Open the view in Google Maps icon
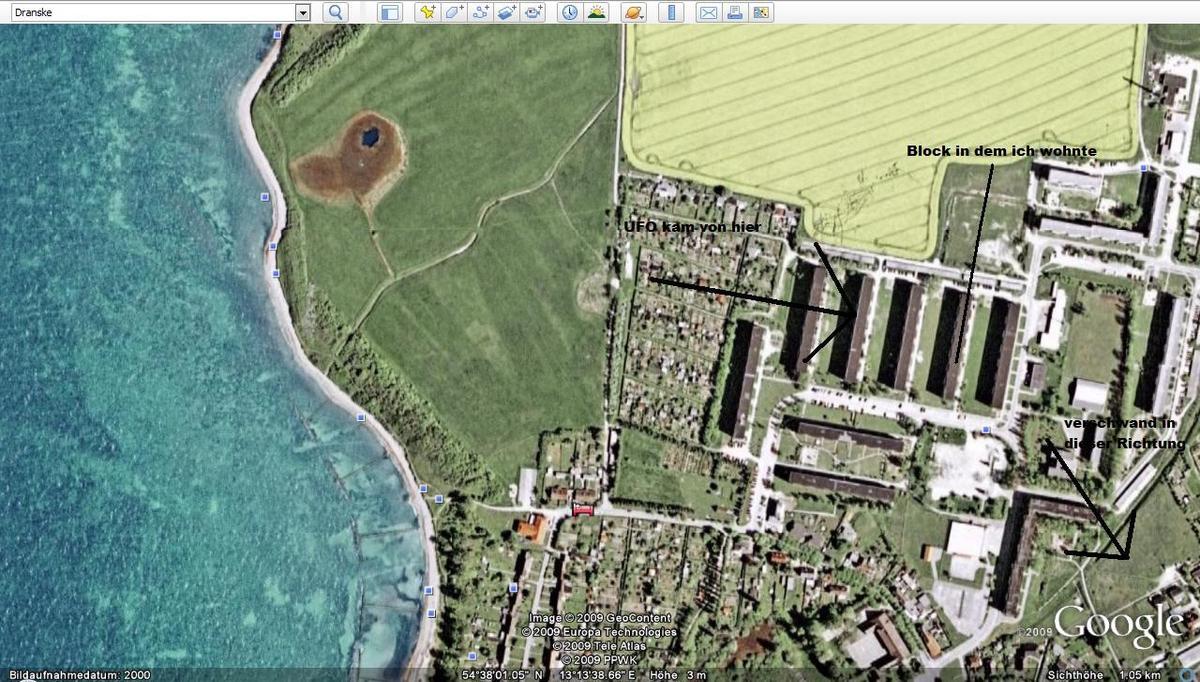The width and height of the screenshot is (1200, 682). point(761,12)
